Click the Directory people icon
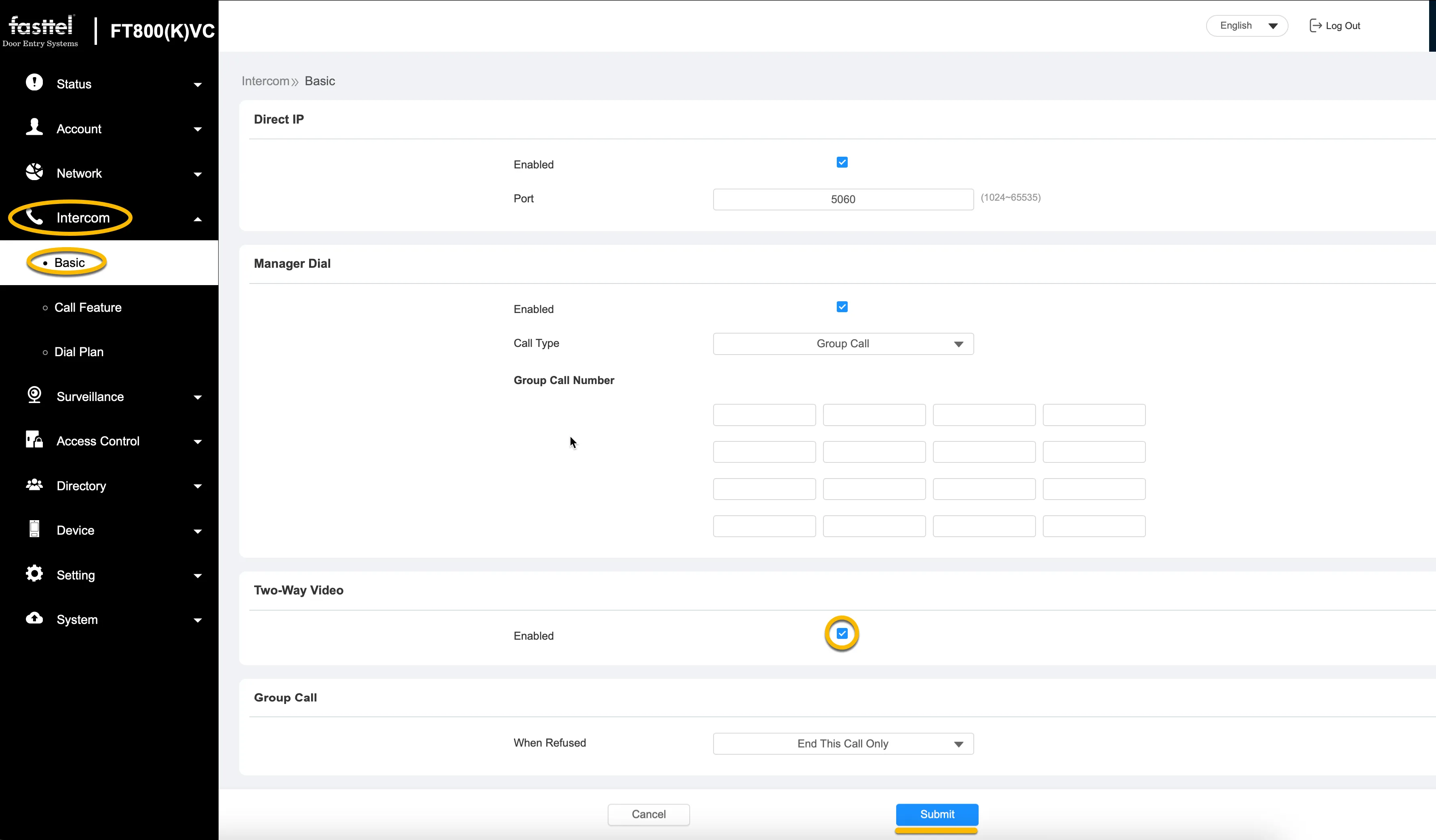 (34, 484)
